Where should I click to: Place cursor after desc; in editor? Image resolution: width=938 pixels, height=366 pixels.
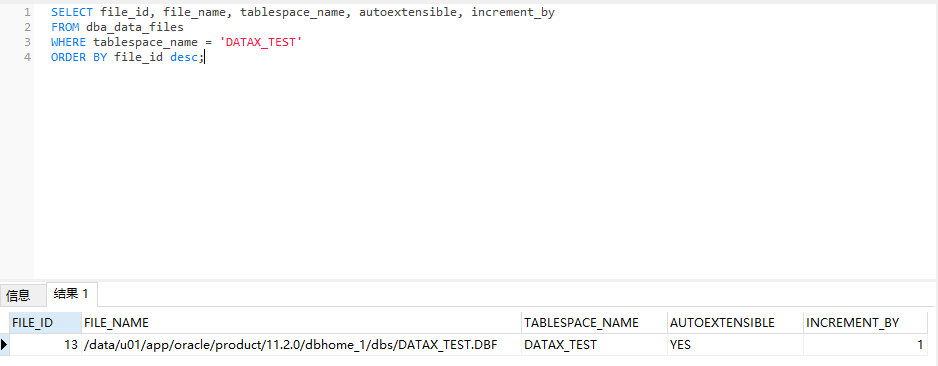pos(205,58)
